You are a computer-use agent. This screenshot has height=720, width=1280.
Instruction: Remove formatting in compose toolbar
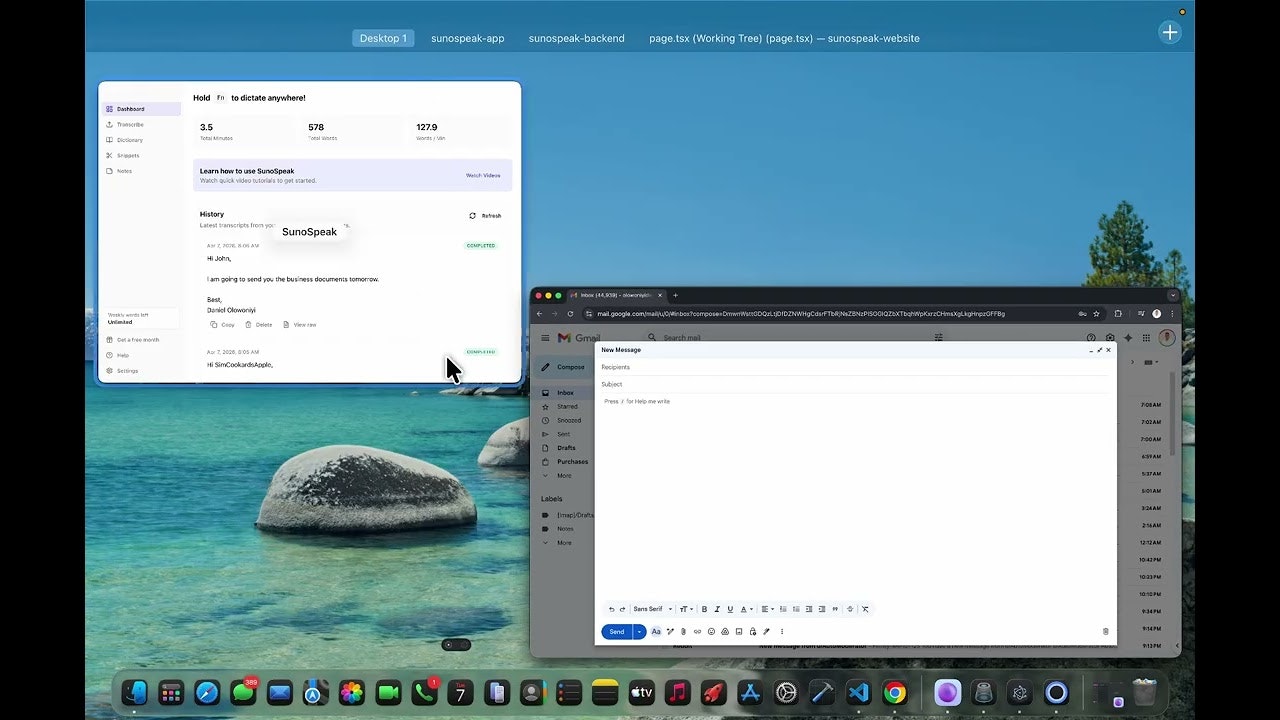pyautogui.click(x=865, y=609)
